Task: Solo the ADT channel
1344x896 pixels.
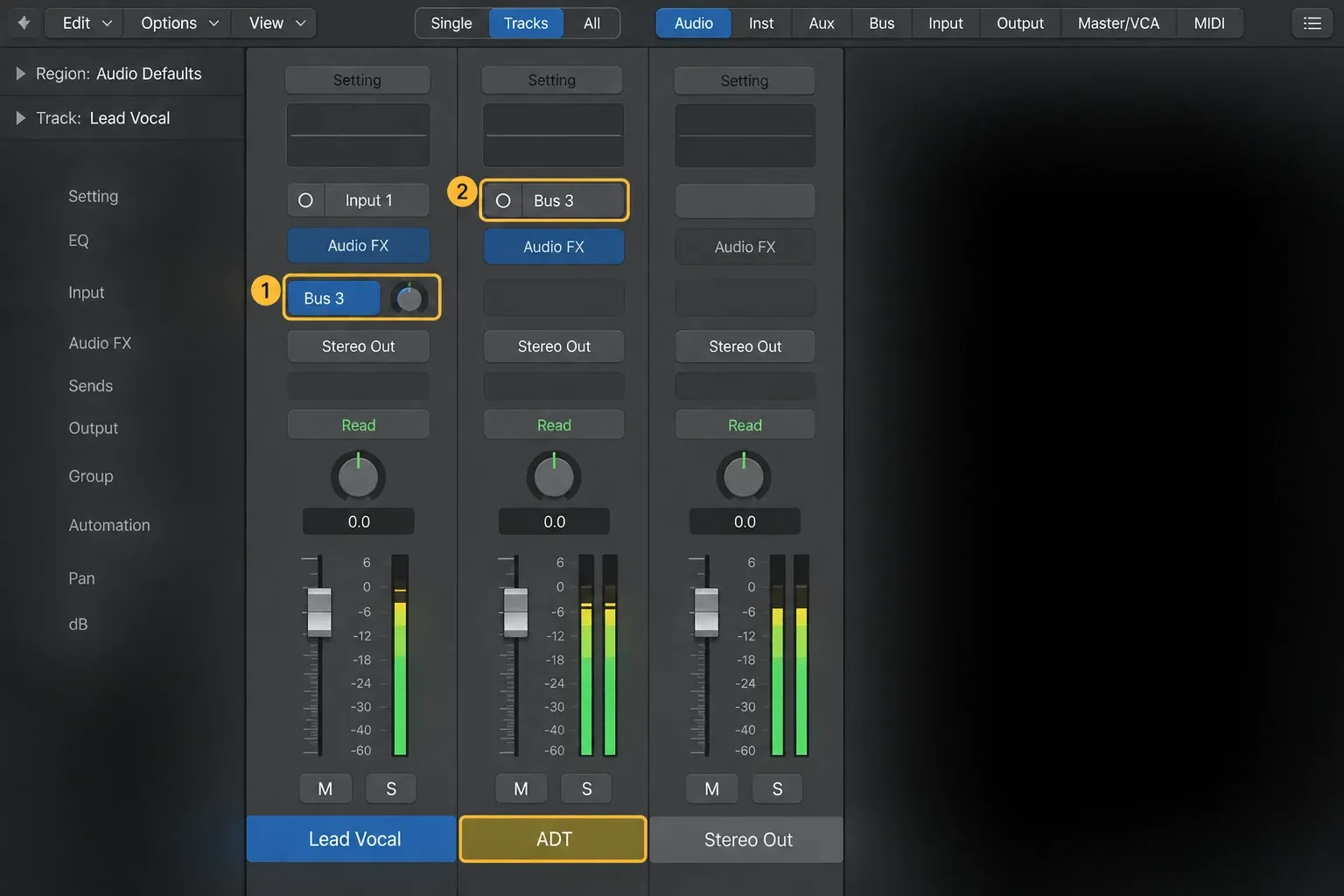Action: pyautogui.click(x=586, y=788)
